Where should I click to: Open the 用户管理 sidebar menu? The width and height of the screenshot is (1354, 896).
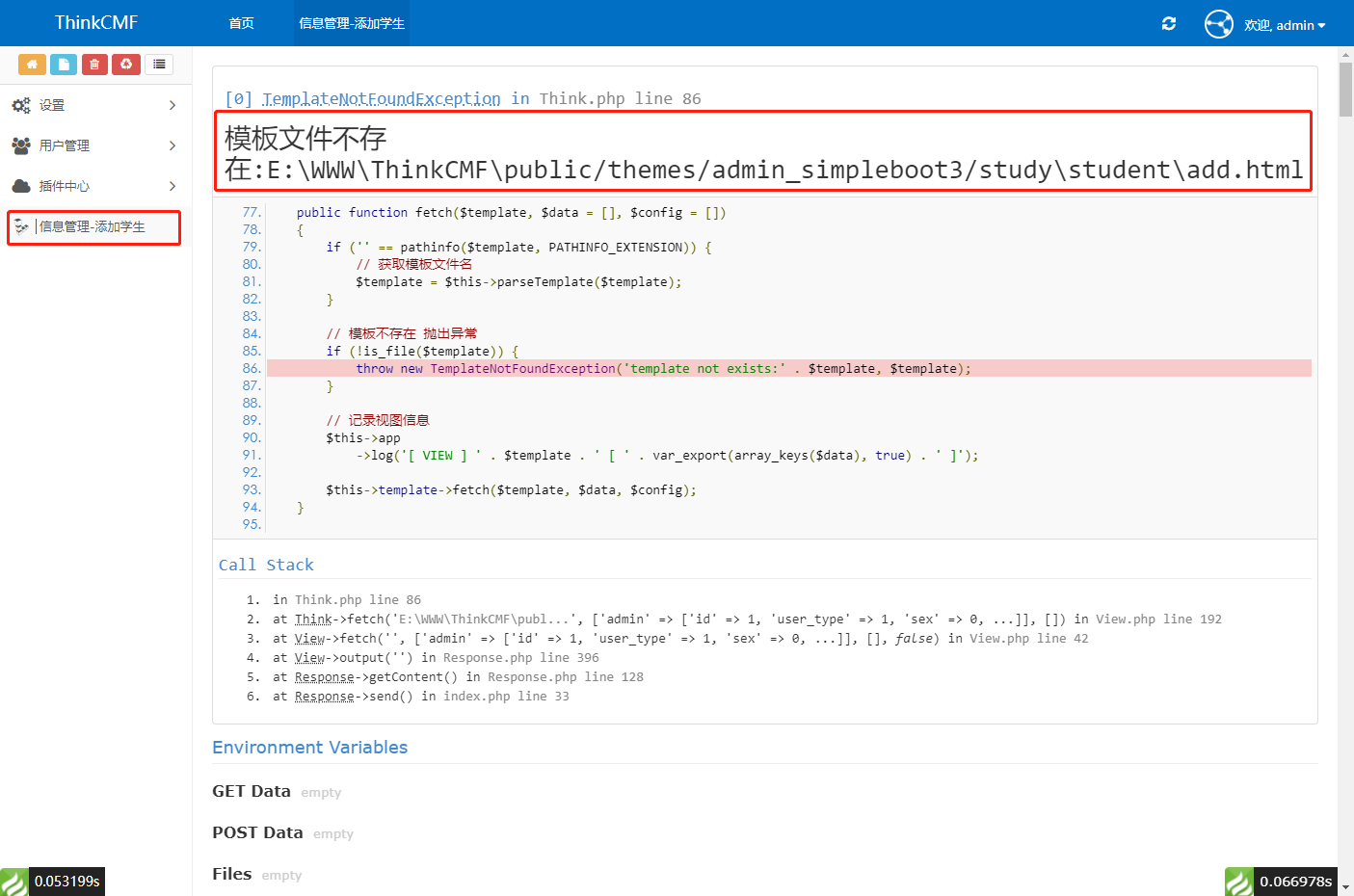pos(95,145)
